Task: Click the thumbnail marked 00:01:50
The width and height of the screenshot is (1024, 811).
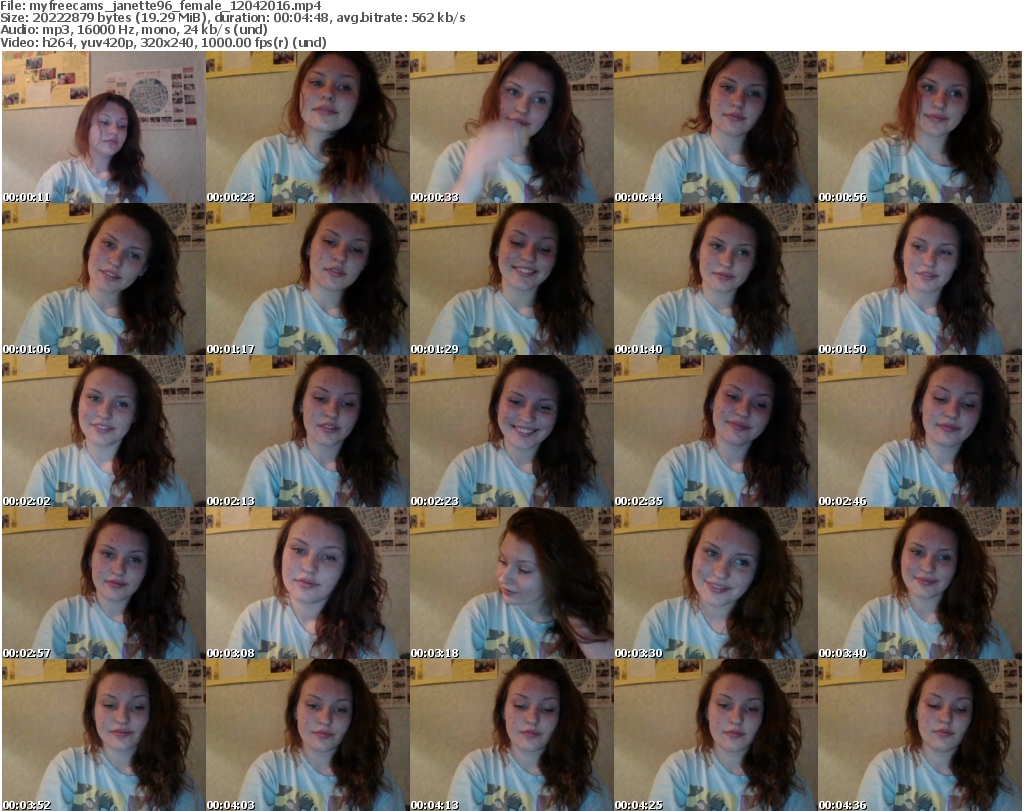Action: [x=919, y=279]
